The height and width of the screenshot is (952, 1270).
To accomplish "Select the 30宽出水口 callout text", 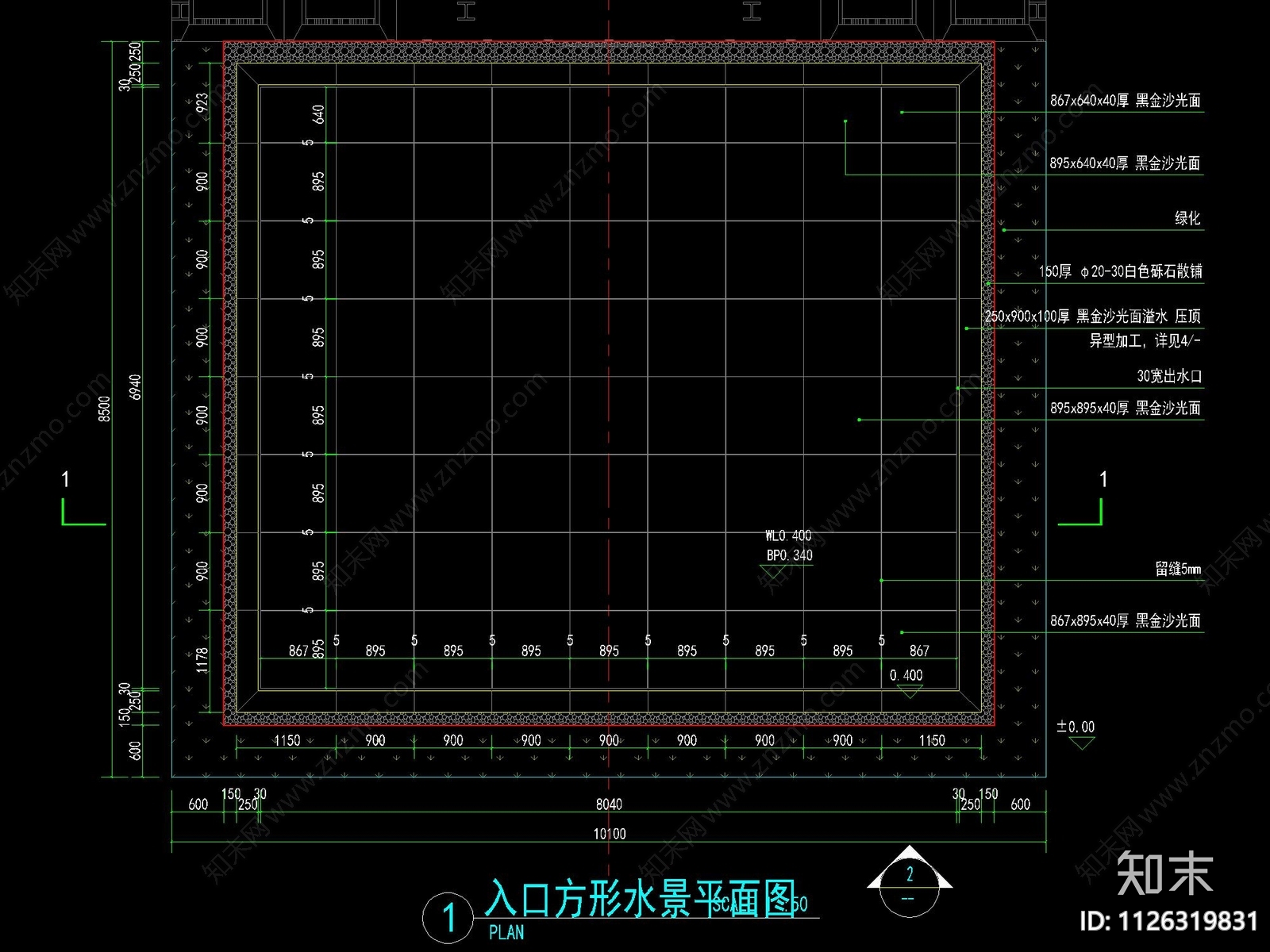I will pyautogui.click(x=1167, y=375).
